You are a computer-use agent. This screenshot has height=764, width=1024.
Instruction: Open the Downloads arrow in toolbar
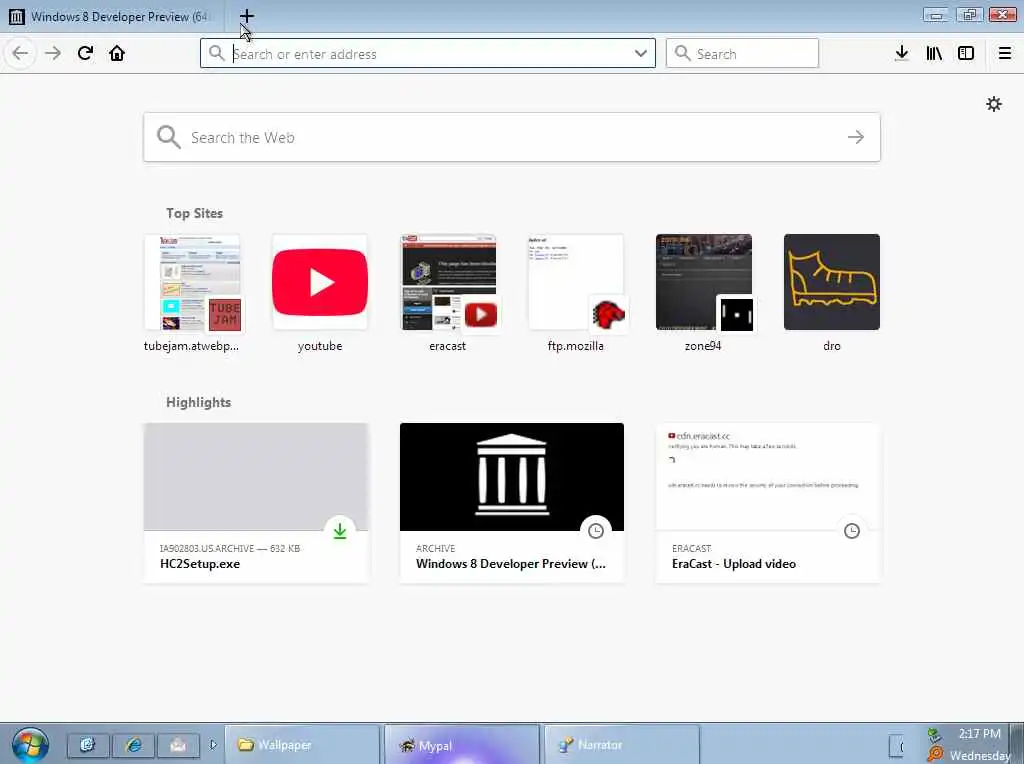tap(901, 53)
